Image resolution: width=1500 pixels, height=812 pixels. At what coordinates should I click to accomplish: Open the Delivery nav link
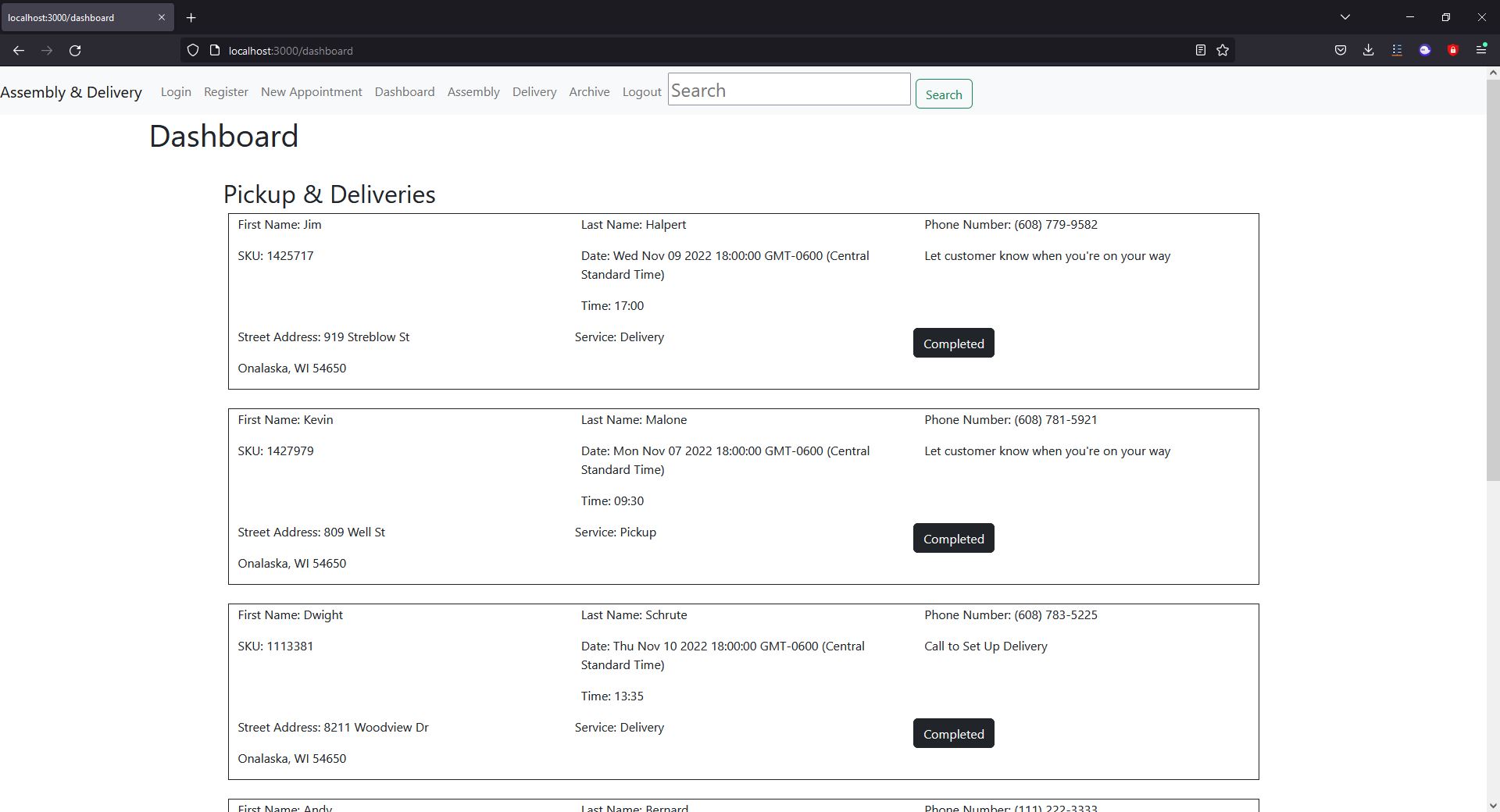pos(534,92)
